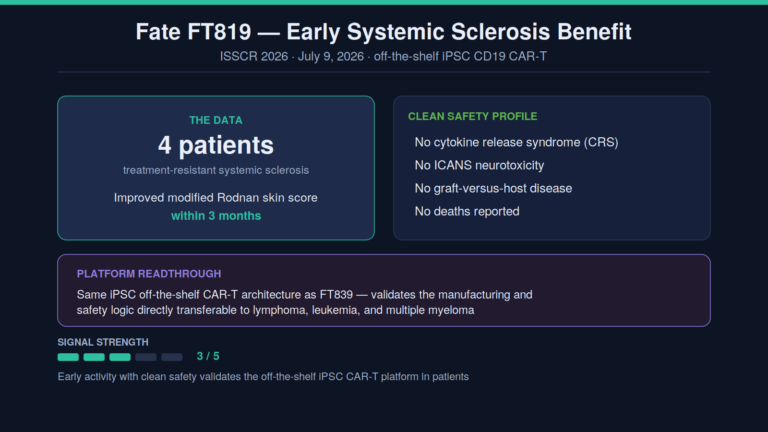Click the 'Early activity with clean safety' footnote

(263, 377)
